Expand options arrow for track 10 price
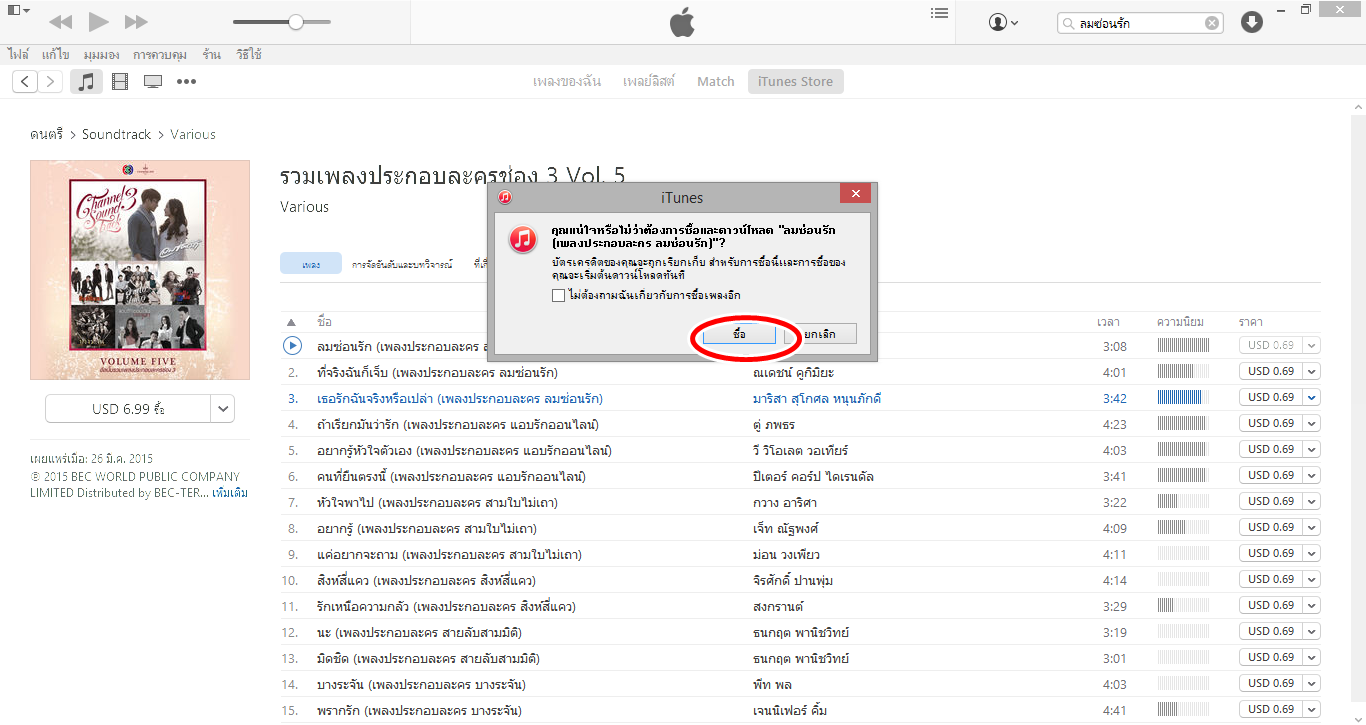This screenshot has width=1366, height=725. [x=1311, y=579]
